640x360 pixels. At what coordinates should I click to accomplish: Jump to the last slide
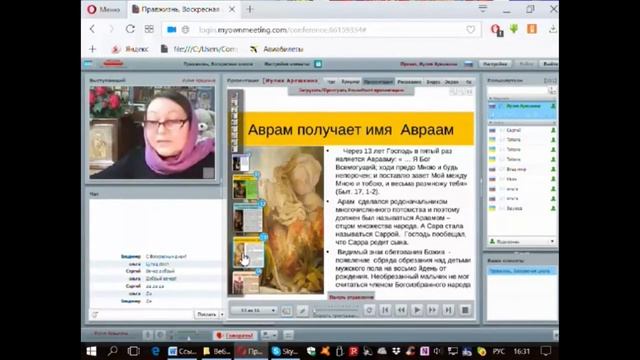[x=448, y=310]
